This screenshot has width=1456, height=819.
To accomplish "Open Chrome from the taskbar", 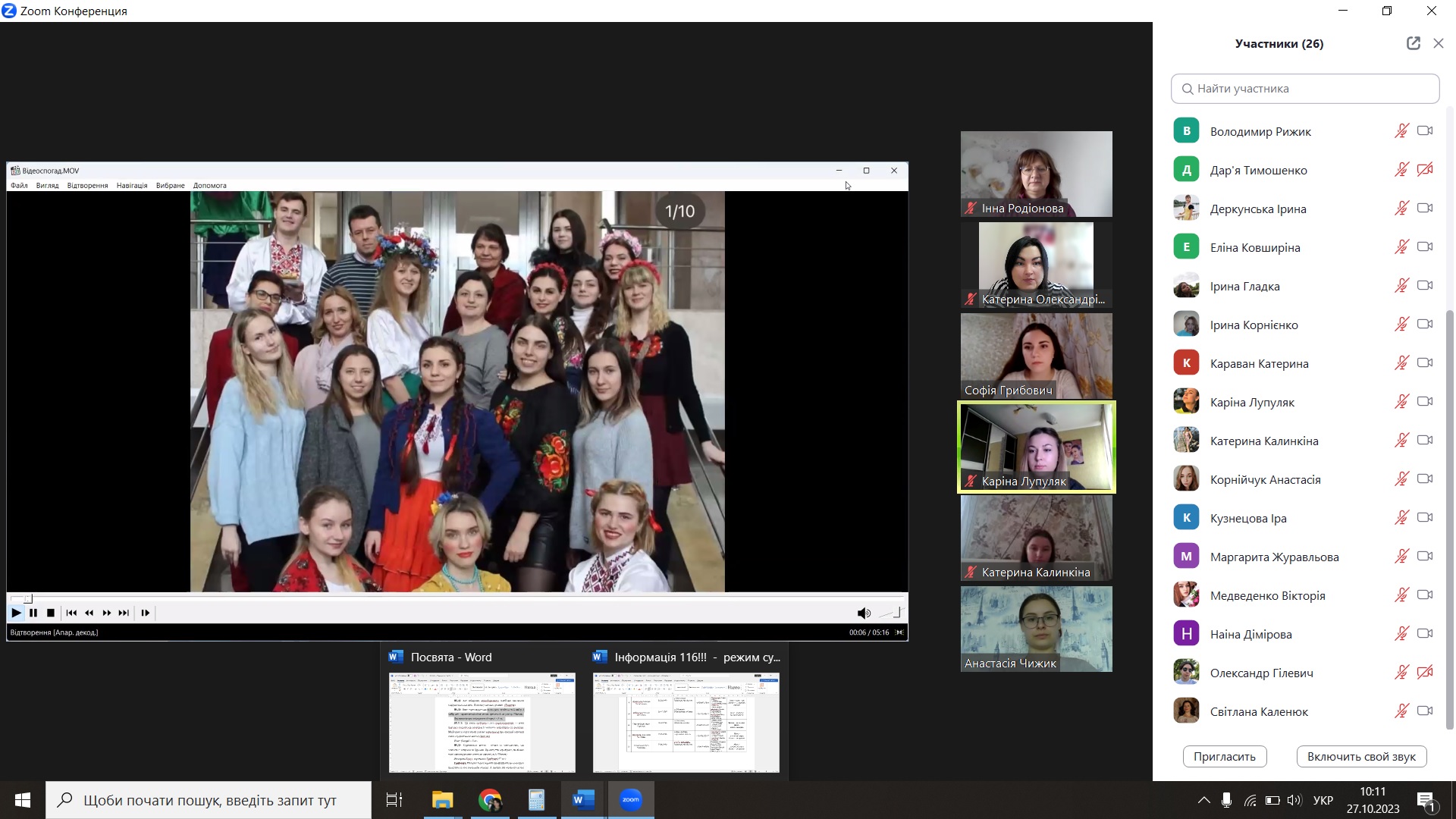I will [x=490, y=800].
